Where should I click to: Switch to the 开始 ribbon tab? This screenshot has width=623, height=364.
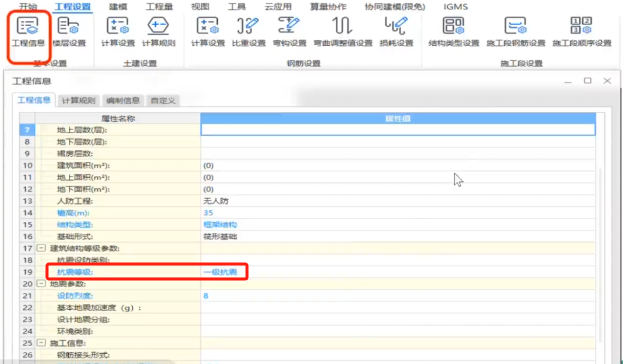(28, 6)
